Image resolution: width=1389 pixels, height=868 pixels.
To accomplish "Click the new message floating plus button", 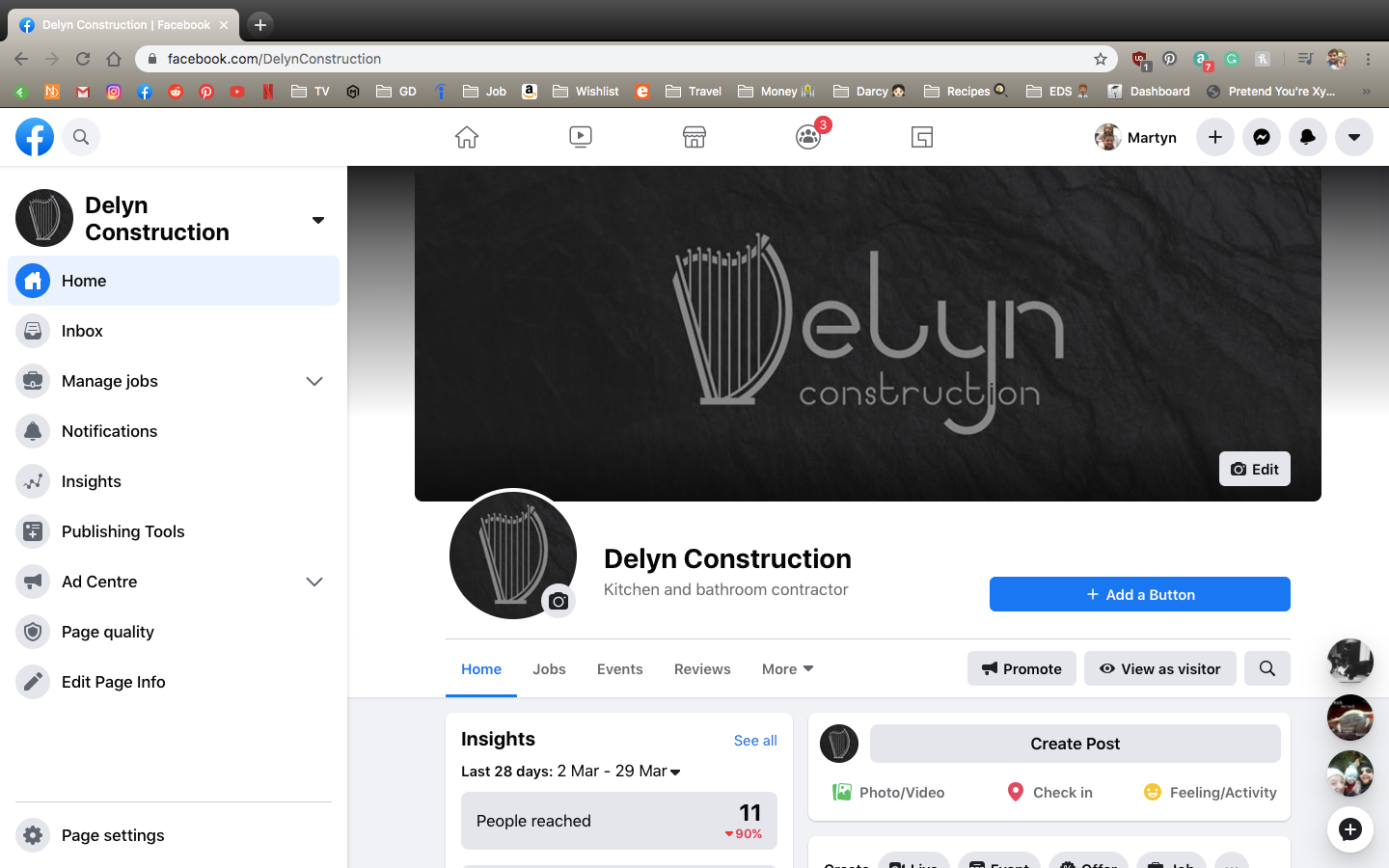I will (x=1350, y=829).
